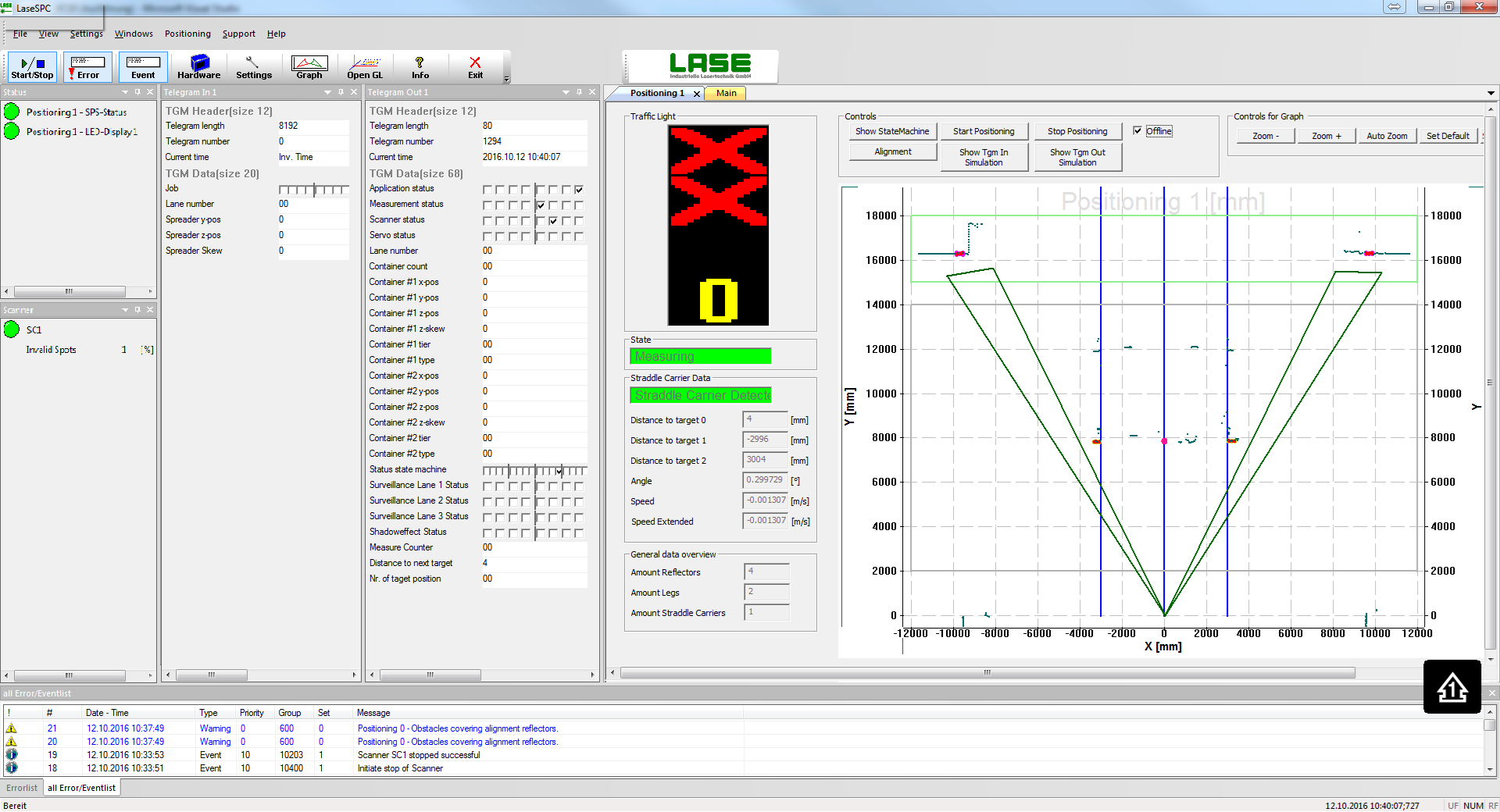Click the Auto Zoom button

coord(1387,135)
